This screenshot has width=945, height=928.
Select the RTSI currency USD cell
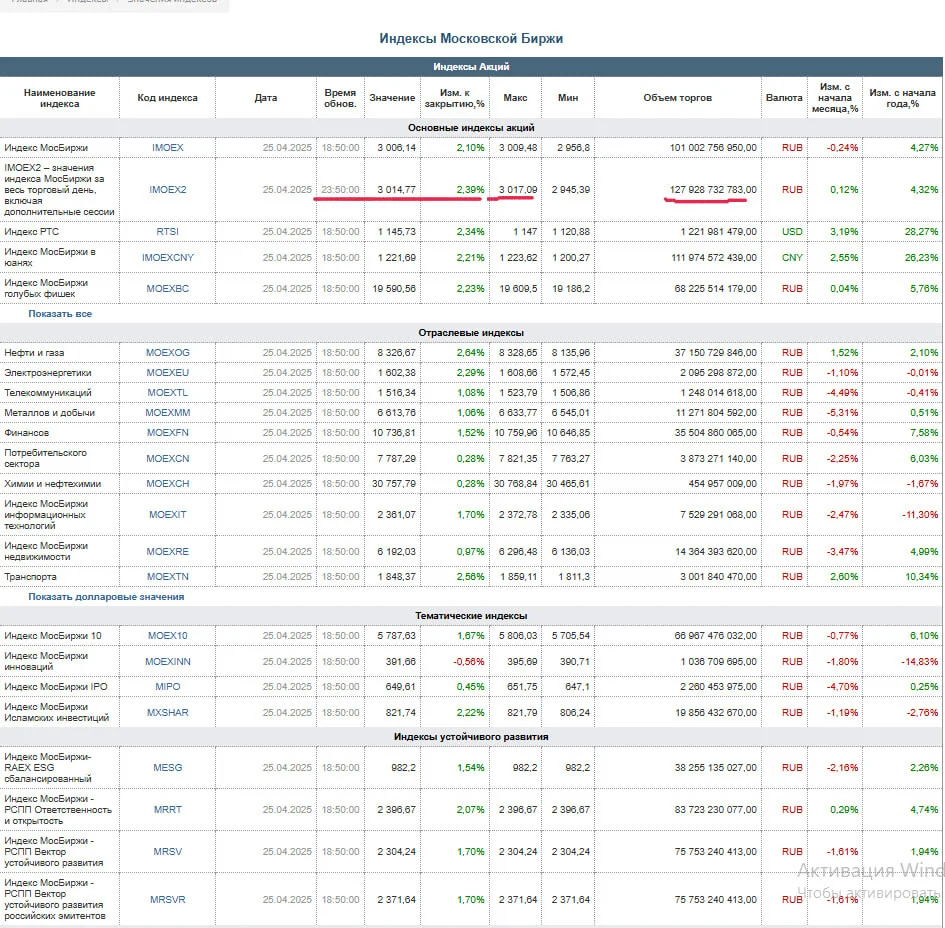[792, 232]
